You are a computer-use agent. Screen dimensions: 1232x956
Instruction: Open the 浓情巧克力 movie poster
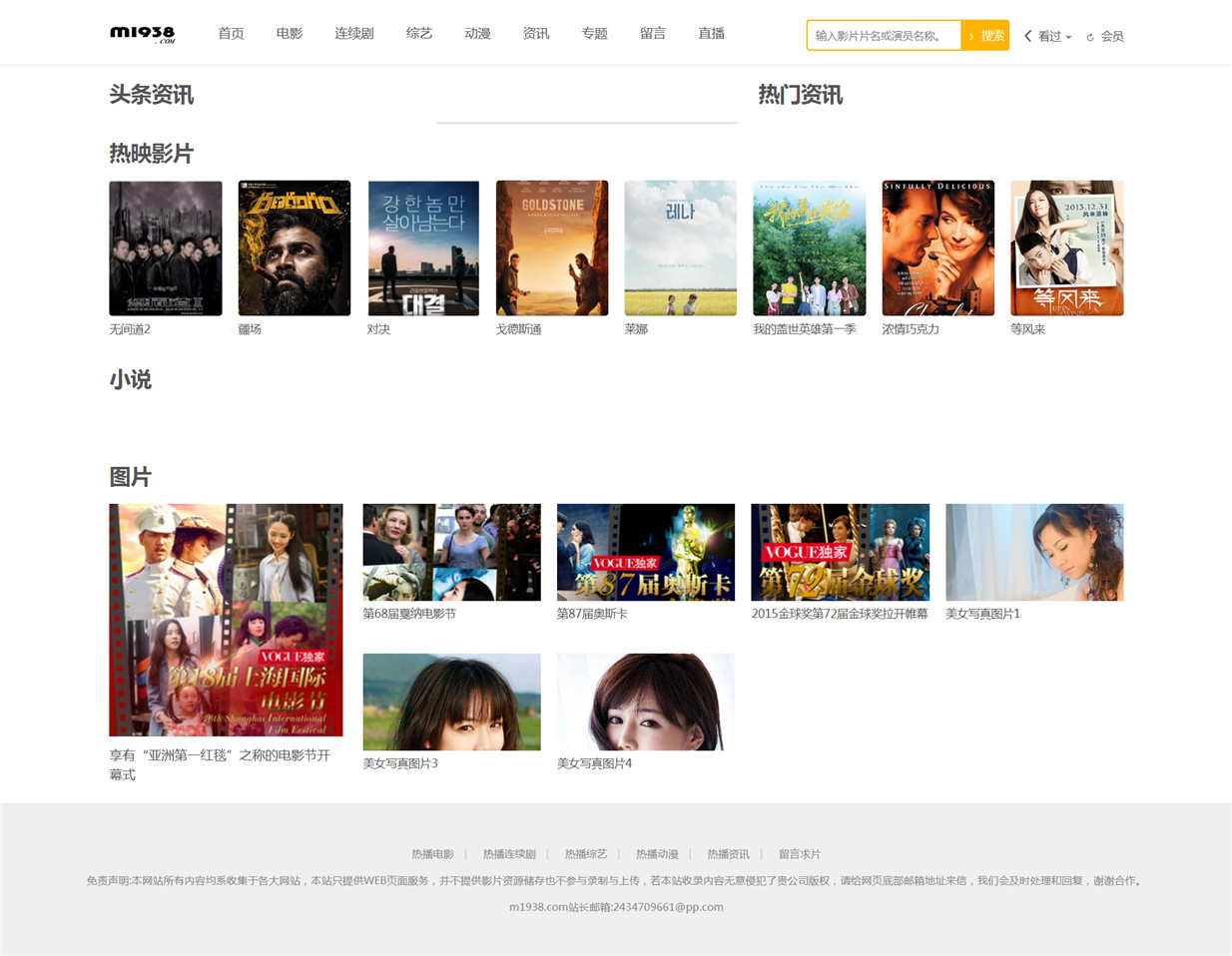click(938, 248)
